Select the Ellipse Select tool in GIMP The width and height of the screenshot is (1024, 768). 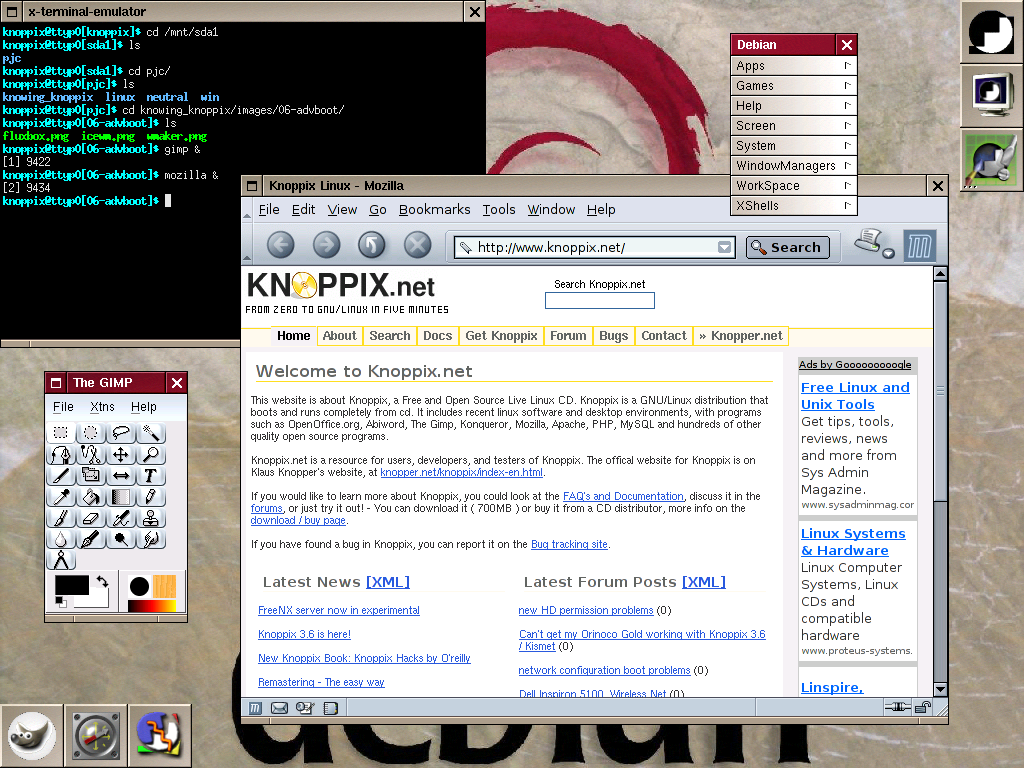click(91, 432)
